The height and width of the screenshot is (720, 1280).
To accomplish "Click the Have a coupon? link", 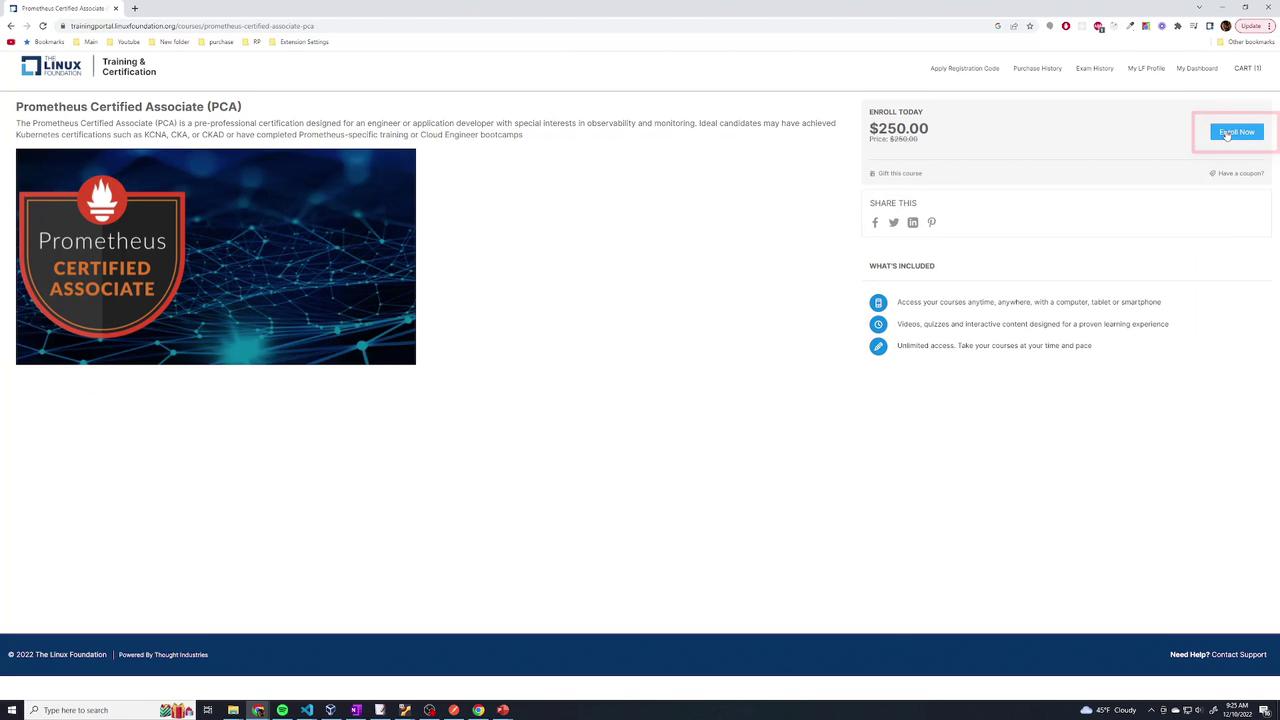I will click(1237, 173).
